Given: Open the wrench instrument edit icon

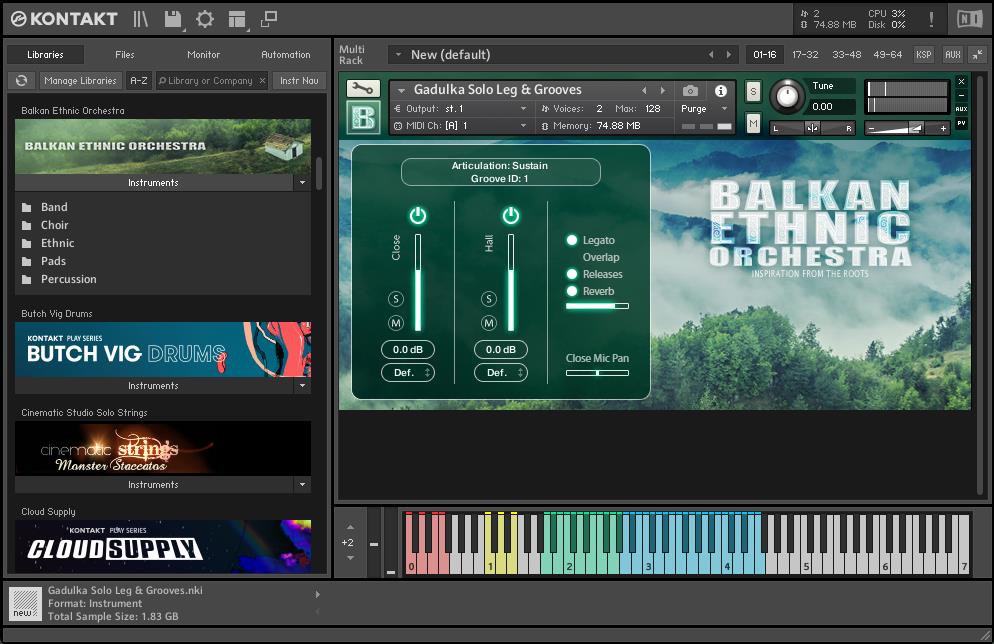Looking at the screenshot, I should point(362,89).
